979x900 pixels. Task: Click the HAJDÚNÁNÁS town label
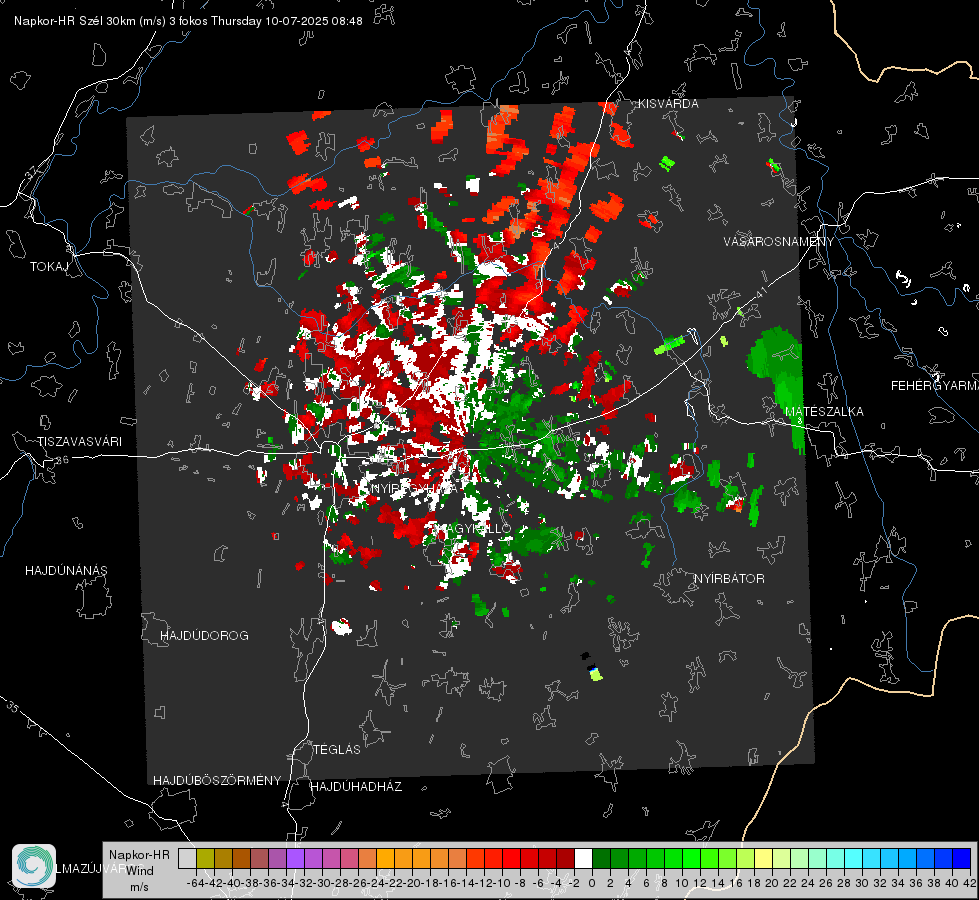pos(66,570)
